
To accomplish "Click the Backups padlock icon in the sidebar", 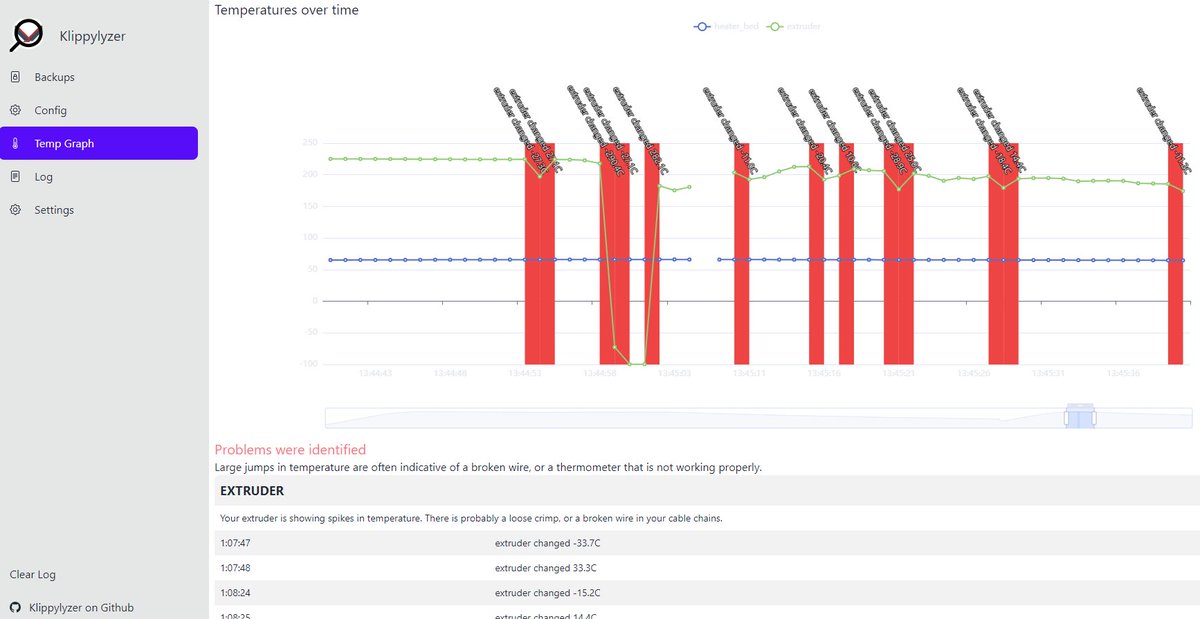I will tap(14, 76).
